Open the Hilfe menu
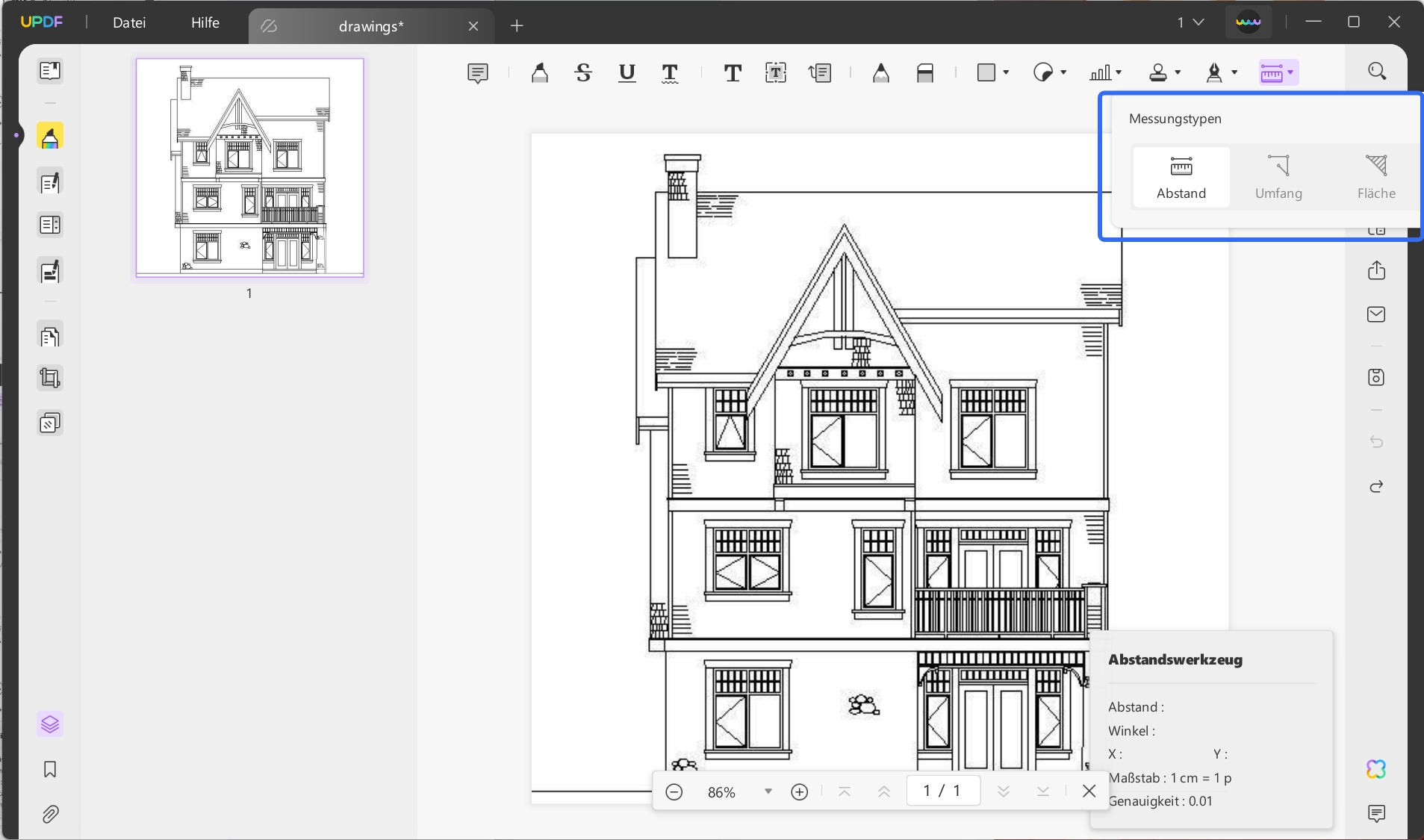 (205, 22)
